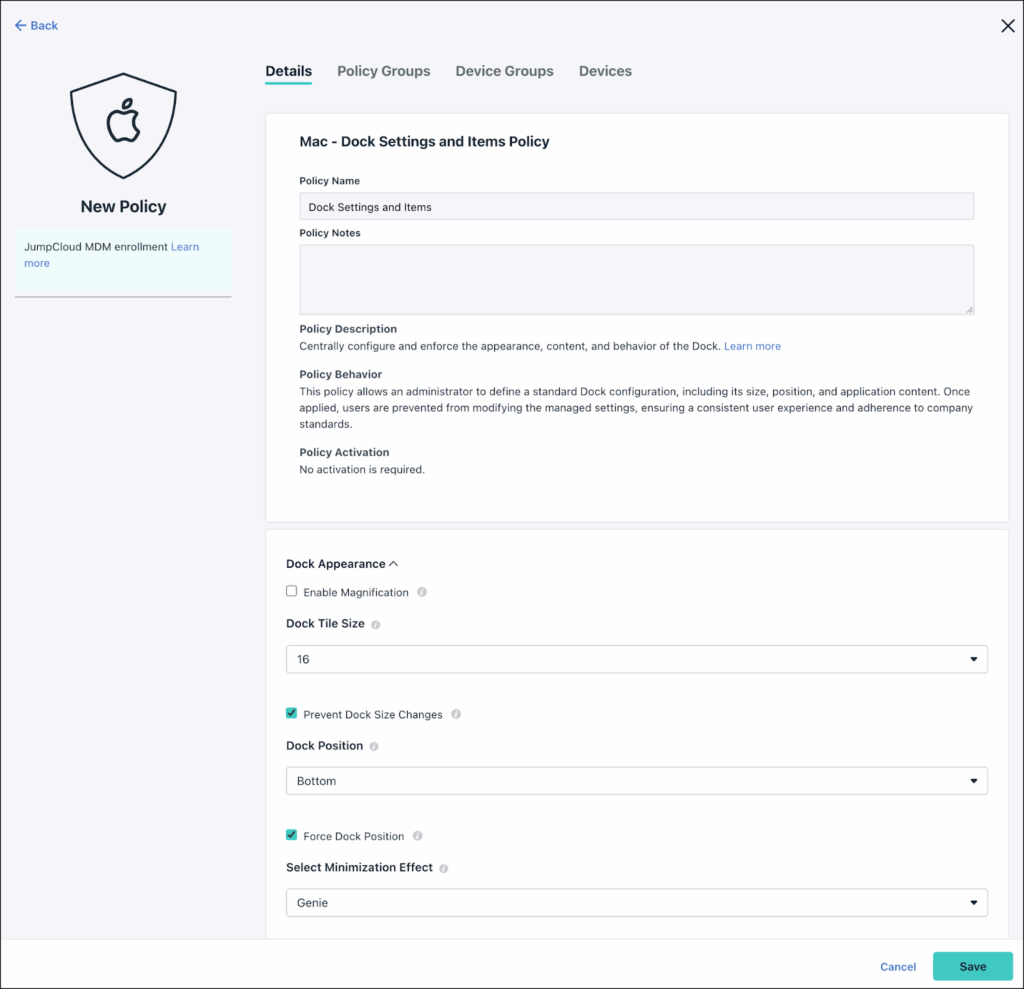Screen dimensions: 1024x989
Task: Click the Apple shield policy icon
Action: point(123,128)
